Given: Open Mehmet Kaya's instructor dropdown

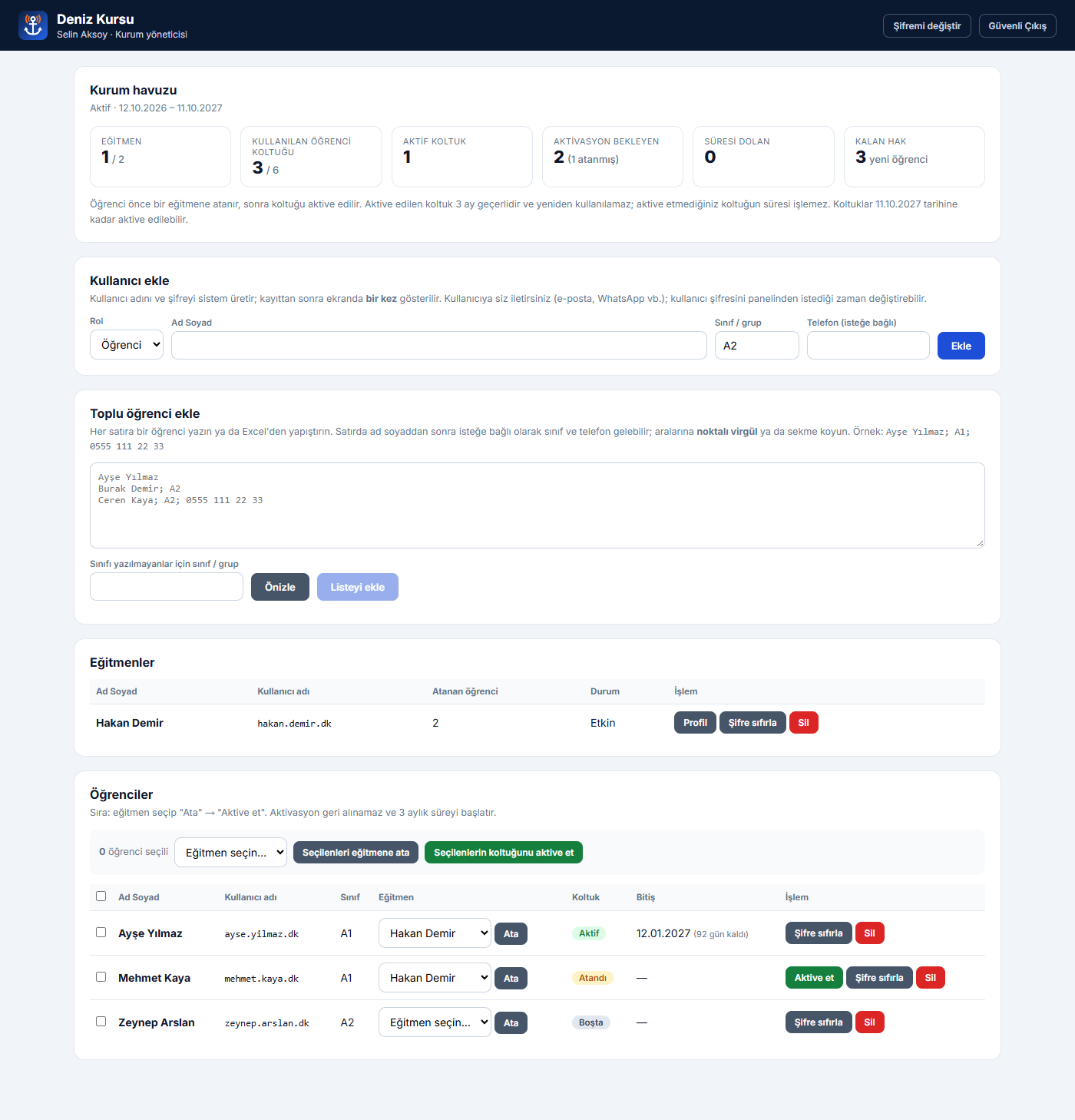Looking at the screenshot, I should (435, 978).
